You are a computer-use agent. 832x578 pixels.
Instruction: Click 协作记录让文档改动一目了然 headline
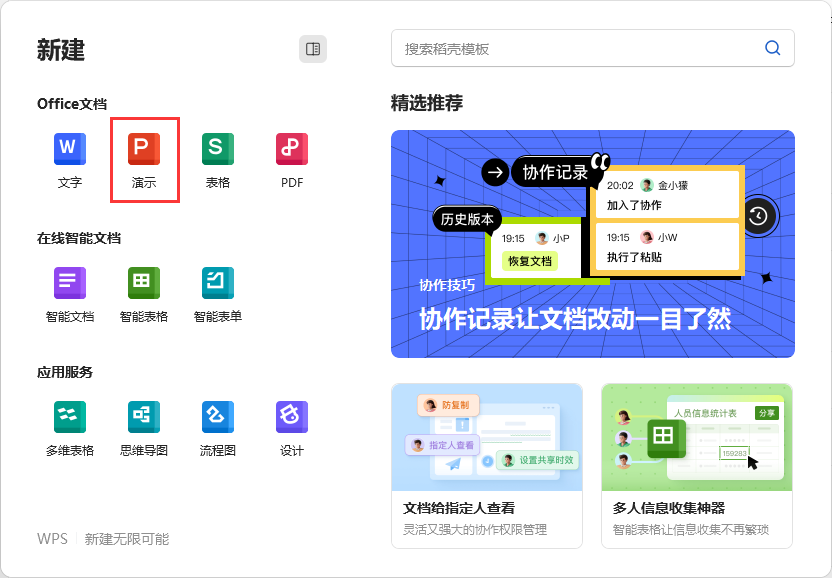coord(575,319)
